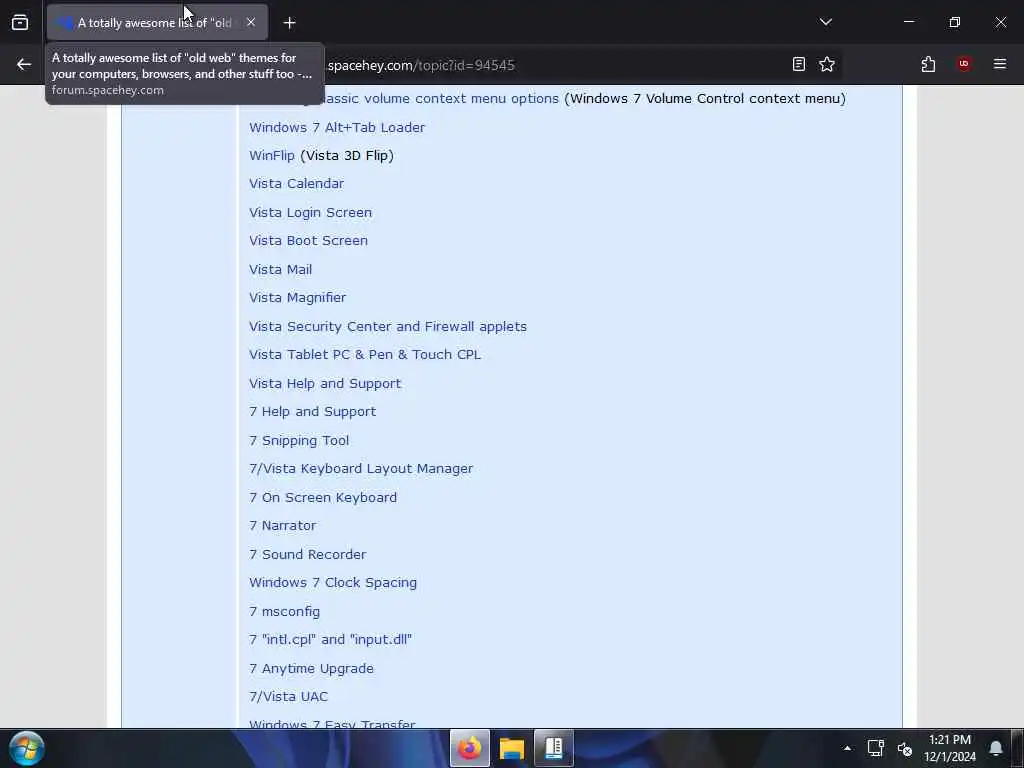
Task: Open 7 Snipping Tool link
Action: [299, 440]
